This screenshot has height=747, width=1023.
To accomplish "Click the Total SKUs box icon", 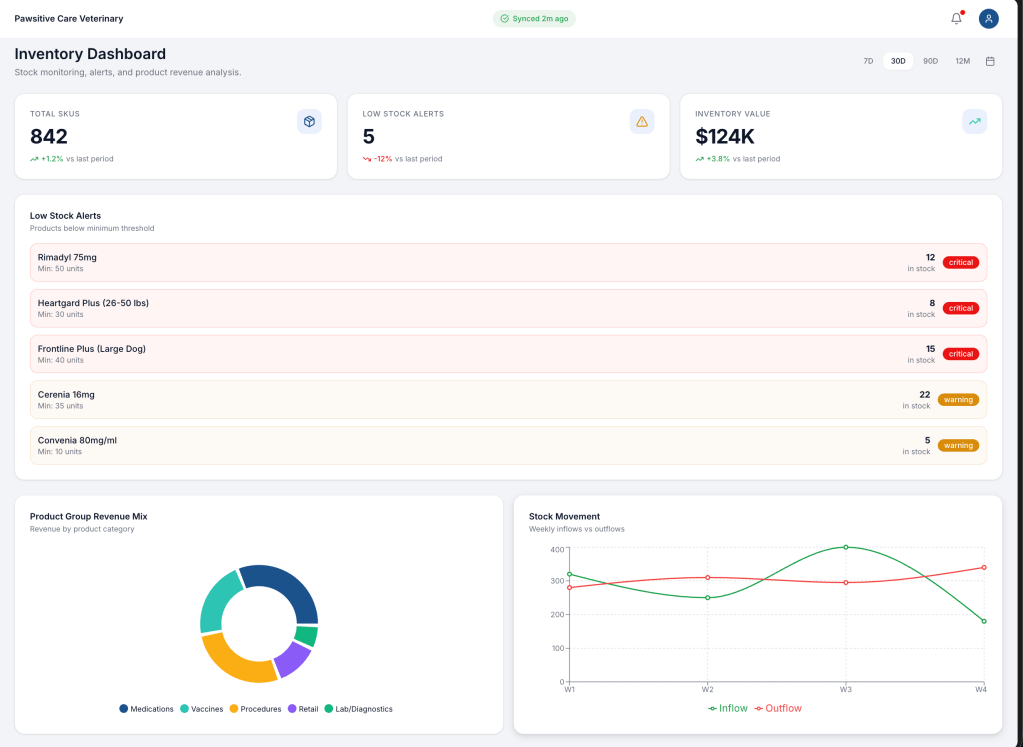I will pyautogui.click(x=309, y=121).
